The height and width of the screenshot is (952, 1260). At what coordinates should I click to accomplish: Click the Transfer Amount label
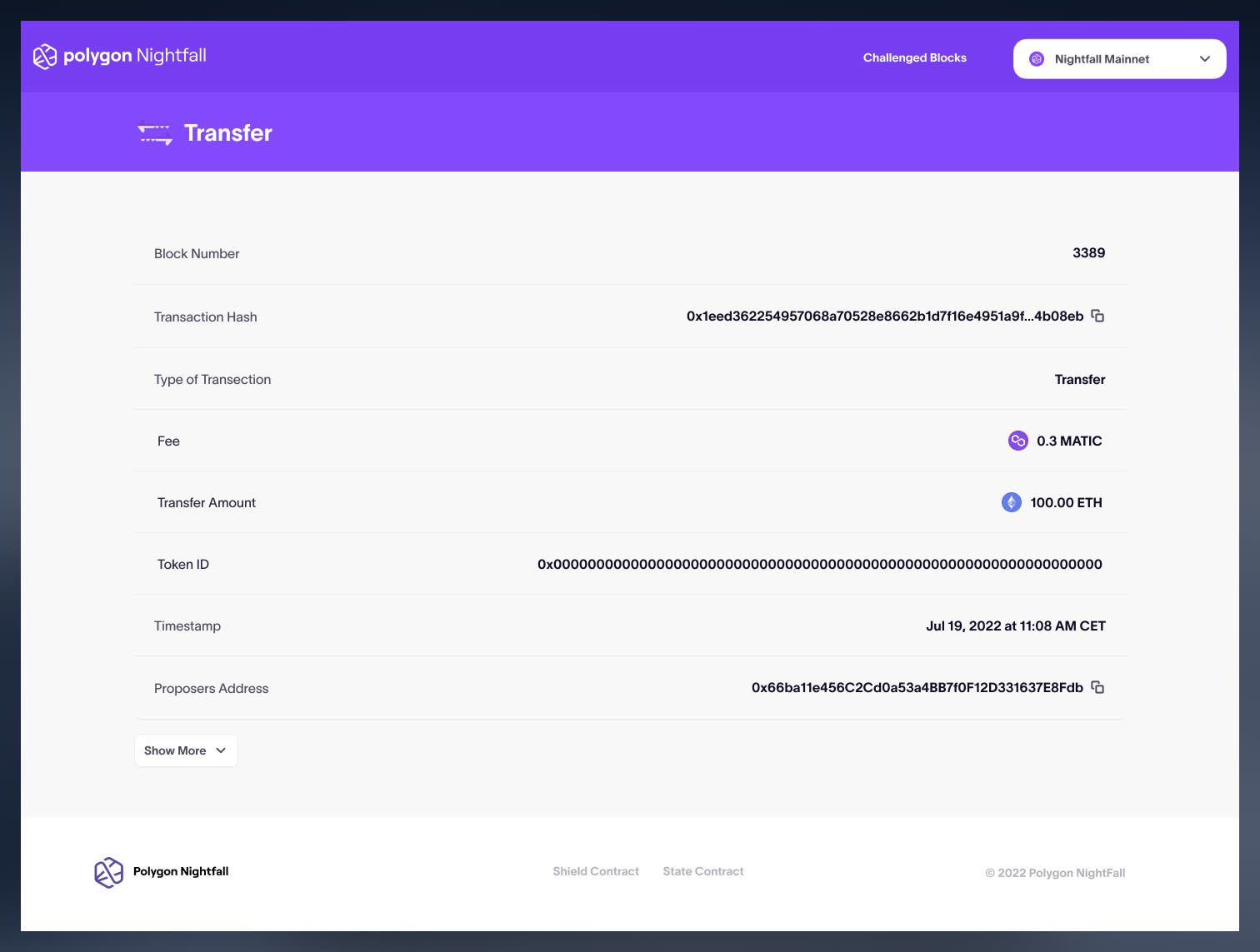pyautogui.click(x=207, y=502)
